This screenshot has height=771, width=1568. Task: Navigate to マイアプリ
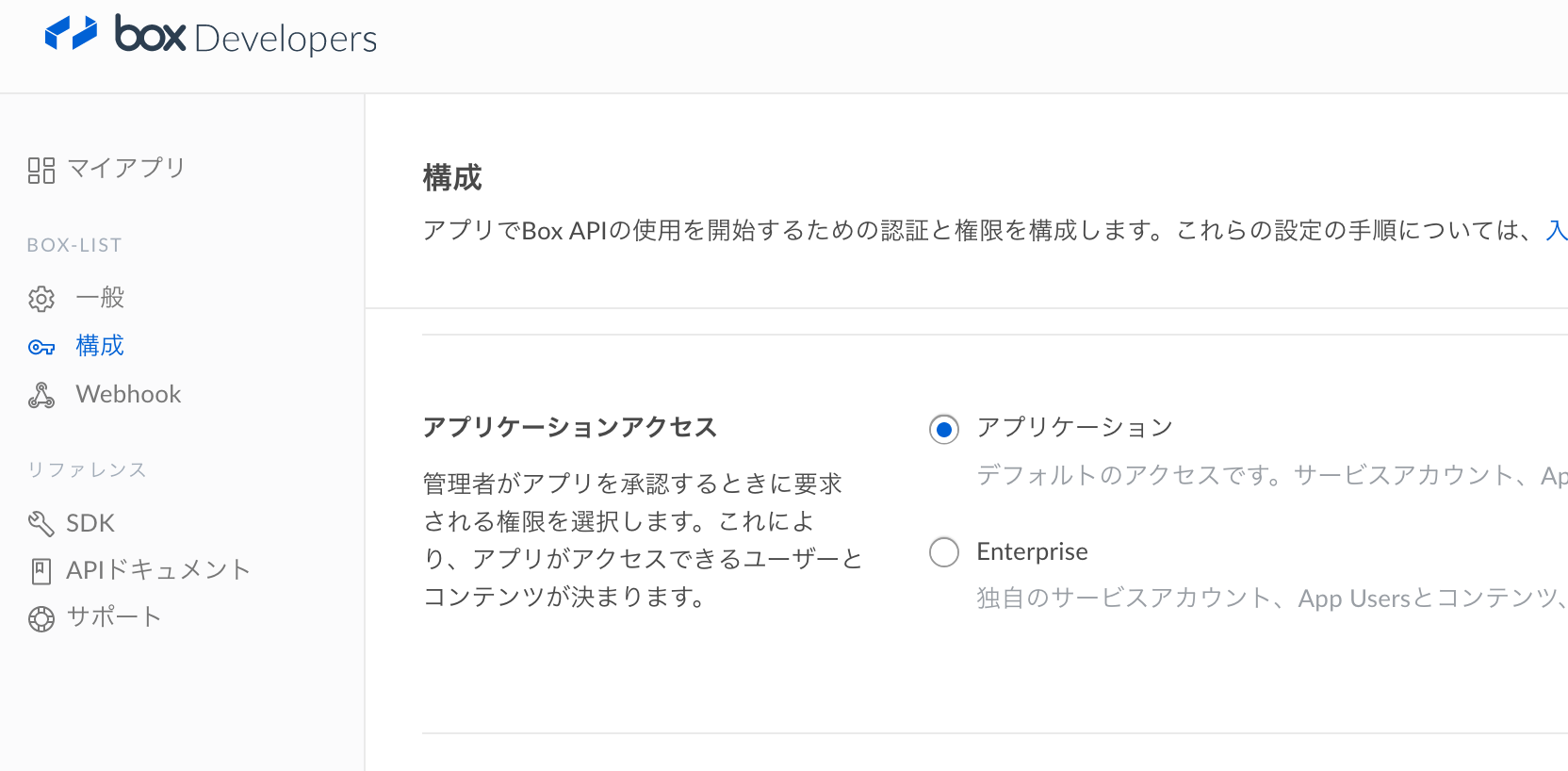click(128, 169)
